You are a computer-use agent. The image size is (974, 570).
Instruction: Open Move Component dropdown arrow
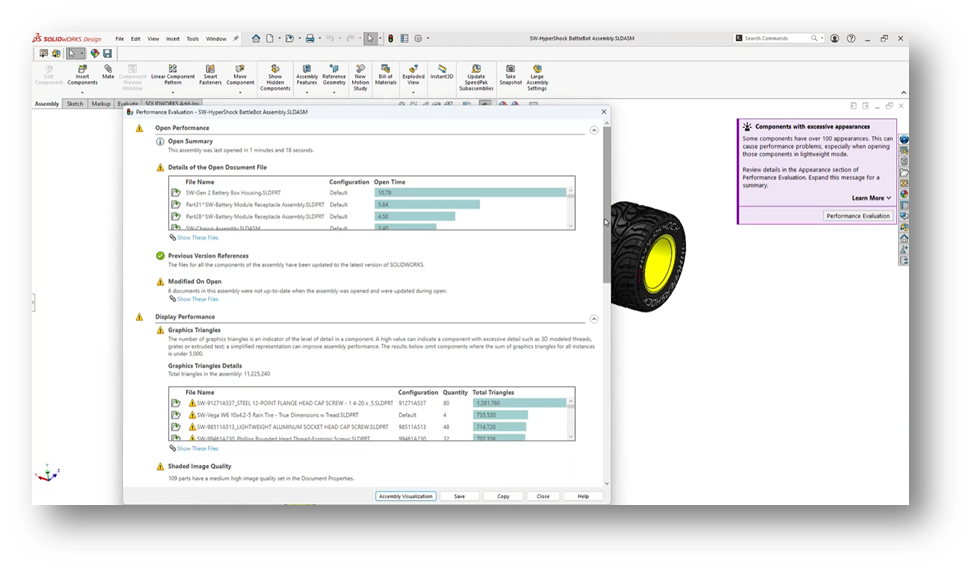(x=240, y=93)
